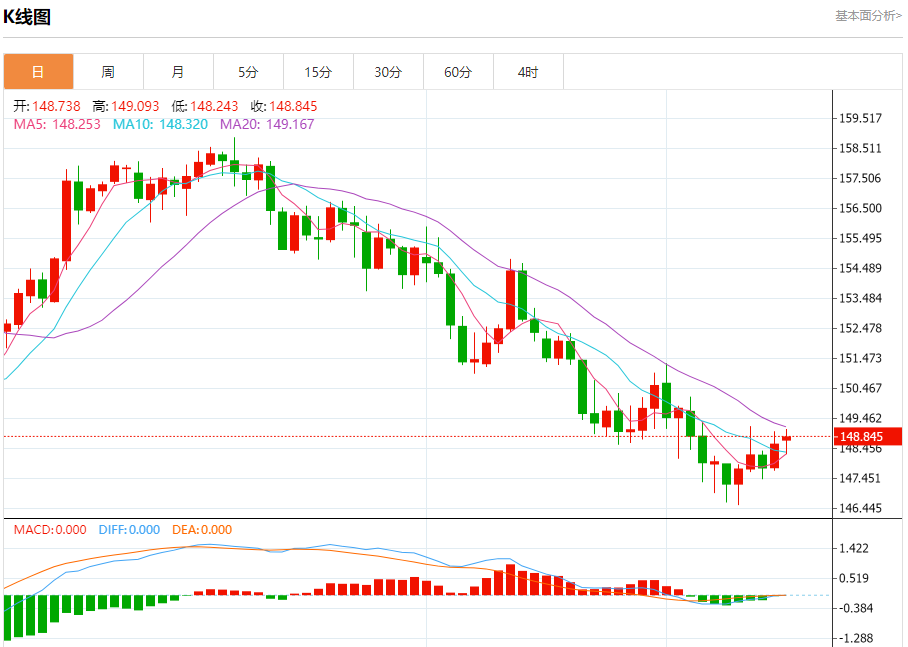
Task: Click the 147.451 price axis label
Action: point(861,478)
